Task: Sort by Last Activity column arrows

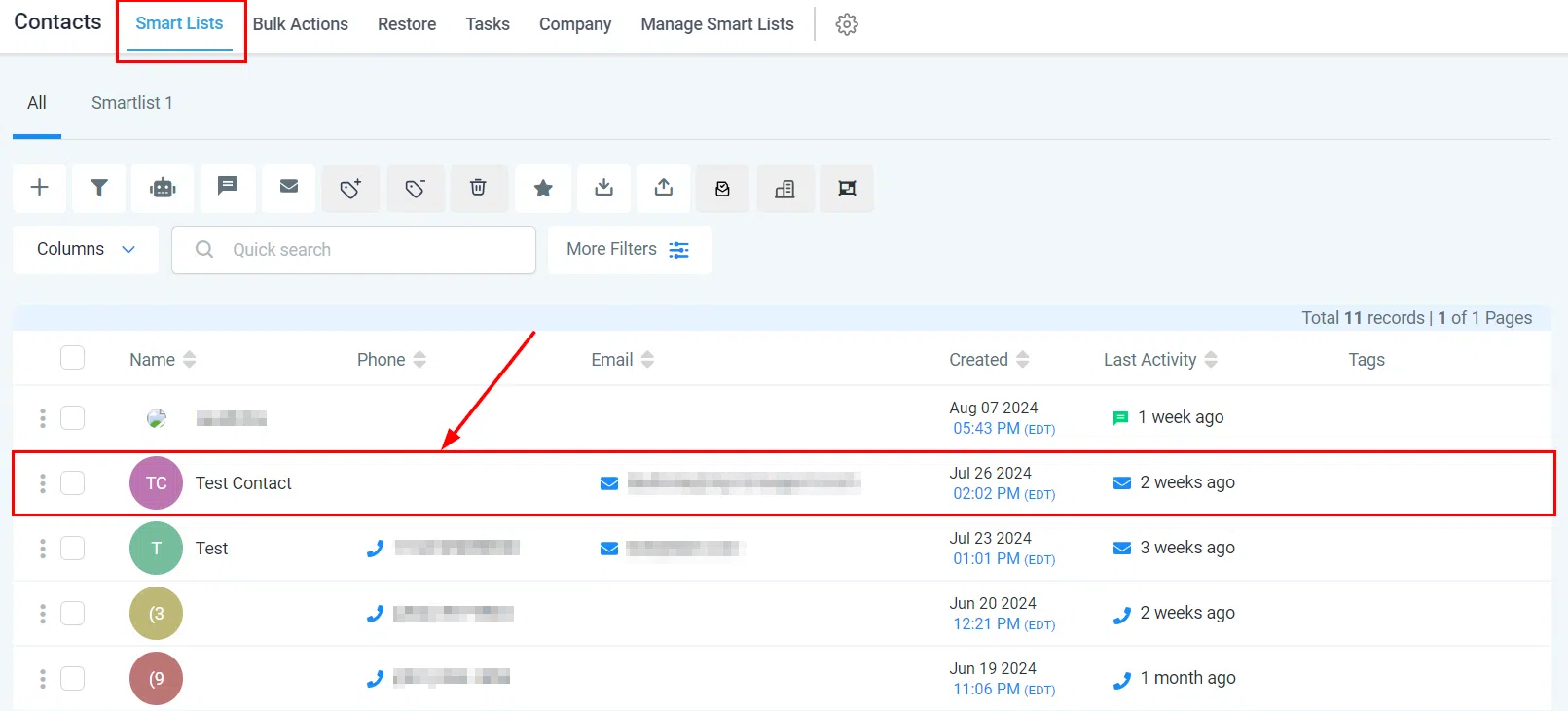Action: 1211,360
